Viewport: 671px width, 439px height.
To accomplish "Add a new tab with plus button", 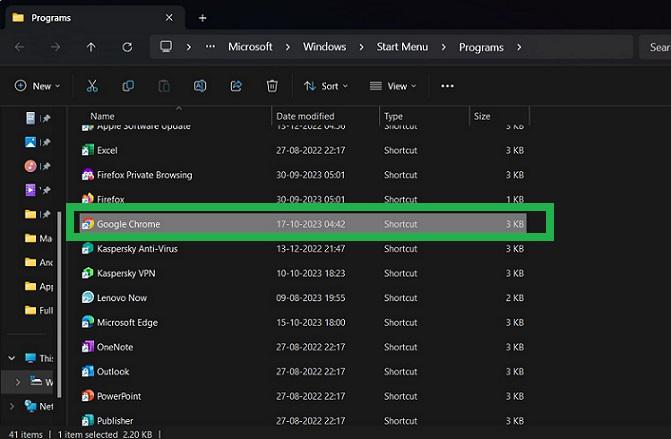I will (202, 18).
